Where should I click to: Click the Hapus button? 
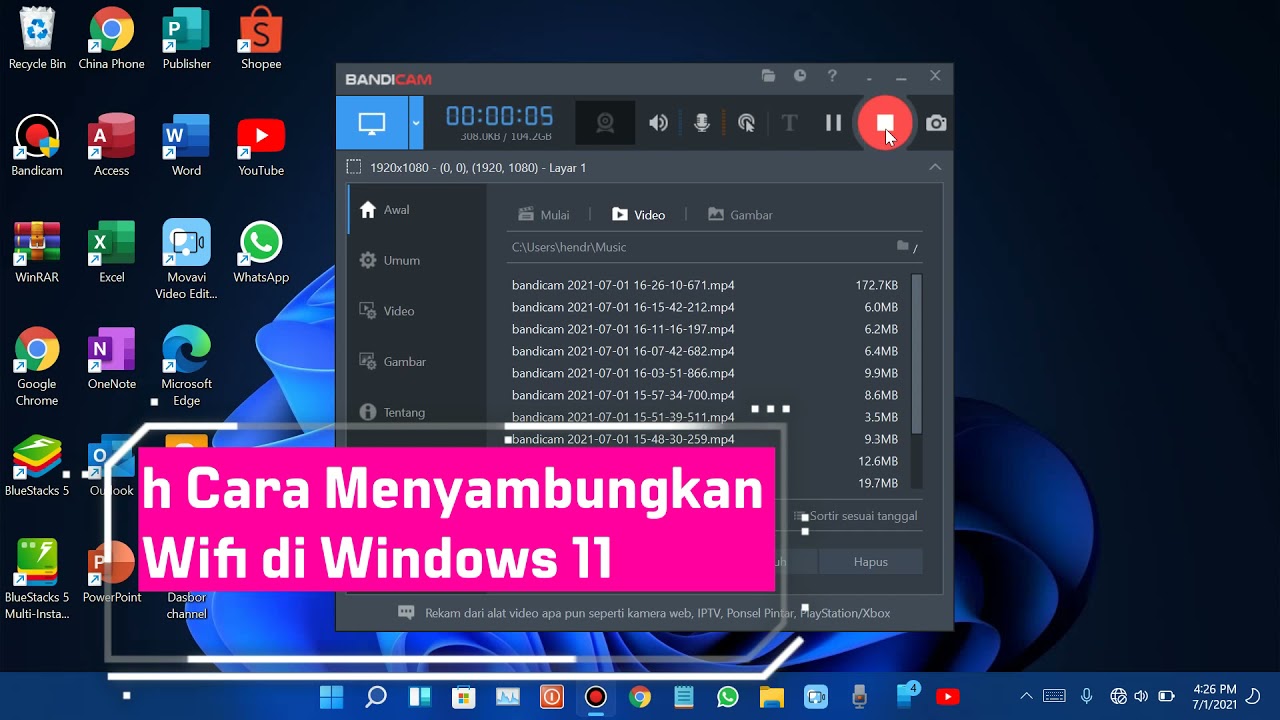point(870,562)
